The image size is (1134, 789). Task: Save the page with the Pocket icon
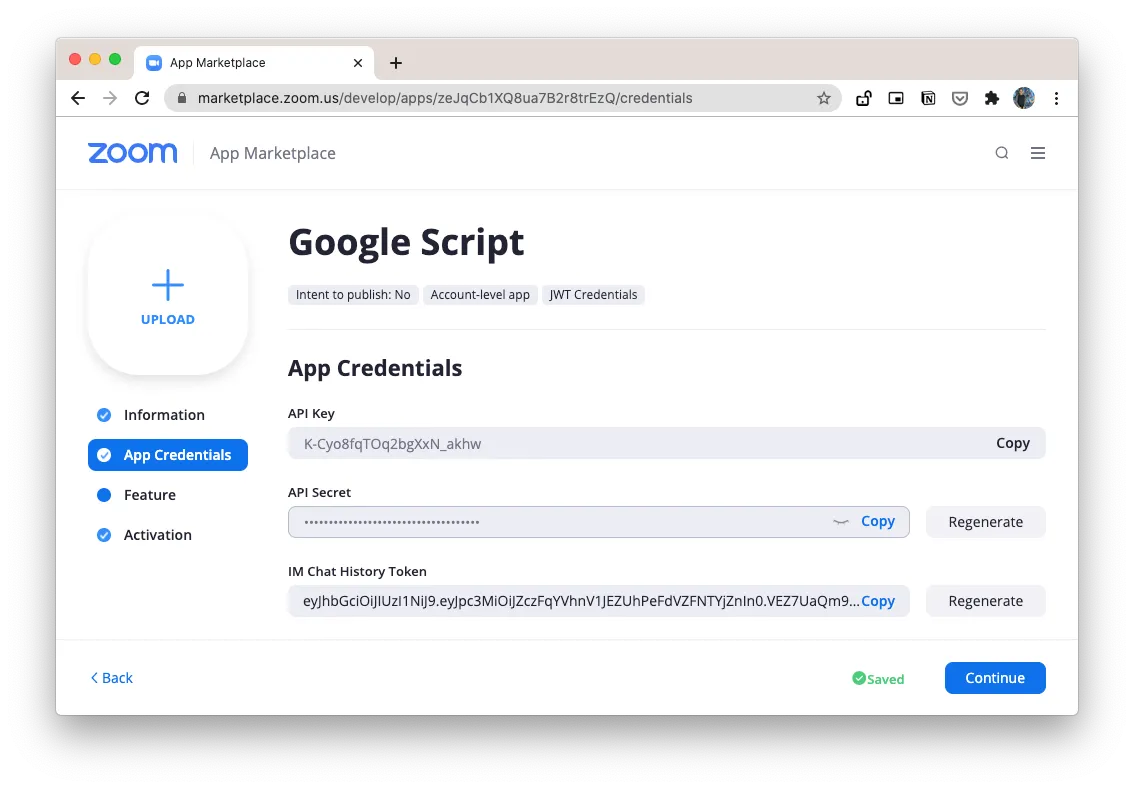click(x=959, y=98)
